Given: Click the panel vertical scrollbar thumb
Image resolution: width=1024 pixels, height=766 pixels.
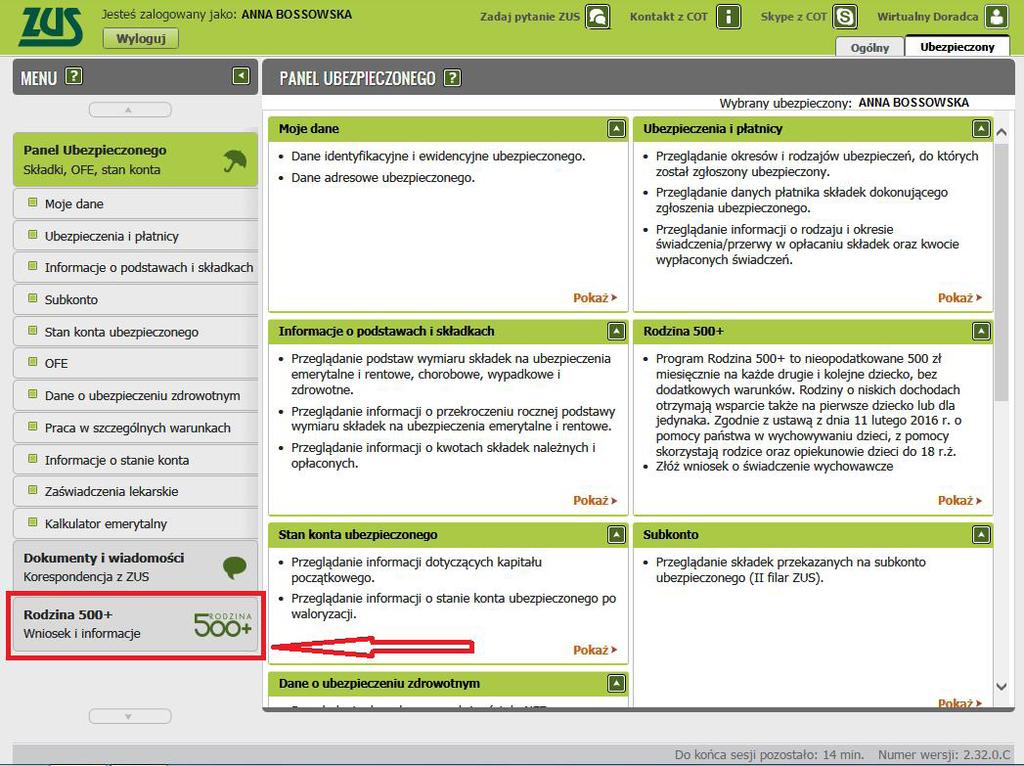Looking at the screenshot, I should click(1001, 273).
